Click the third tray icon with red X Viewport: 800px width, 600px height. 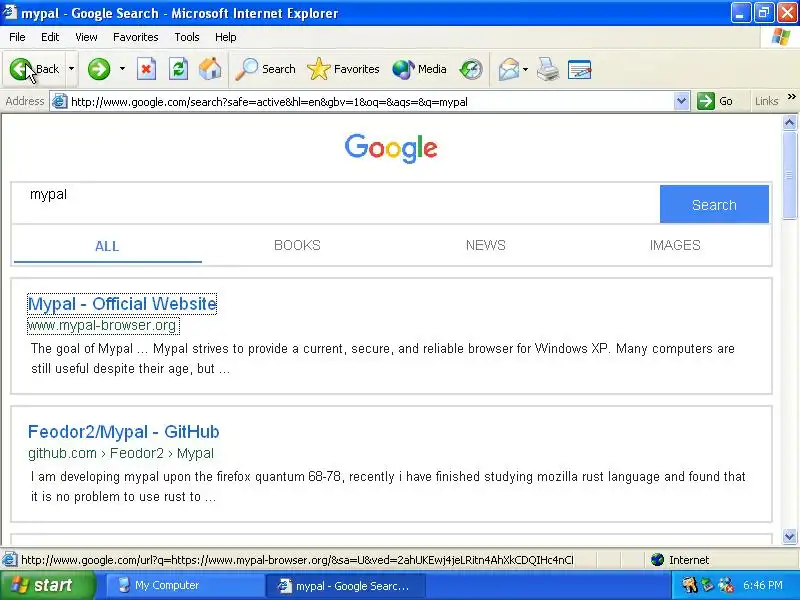pyautogui.click(x=725, y=585)
